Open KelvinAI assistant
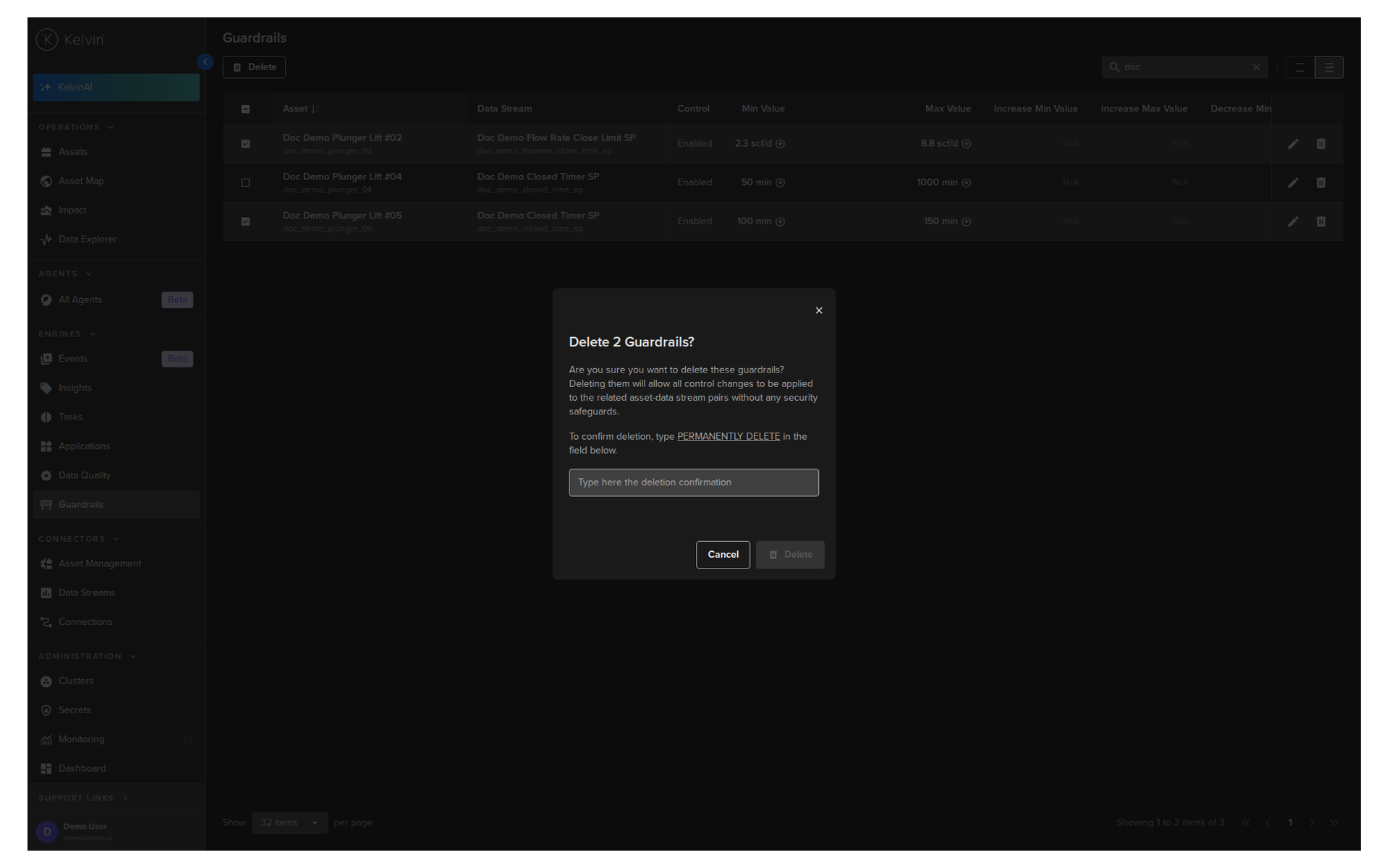The image size is (1389, 868). pos(116,88)
